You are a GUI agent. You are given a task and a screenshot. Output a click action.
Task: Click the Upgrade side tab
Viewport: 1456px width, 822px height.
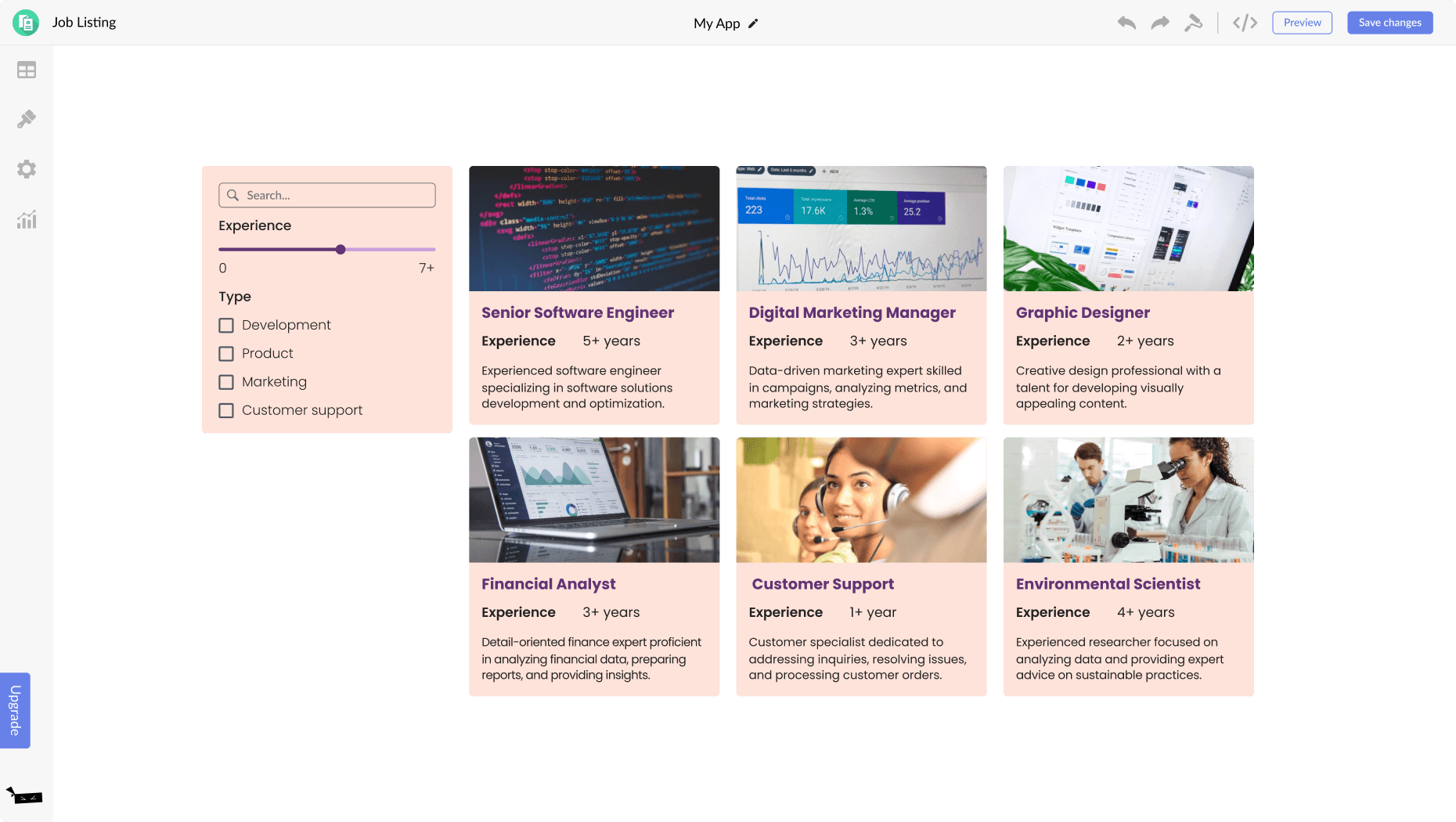[x=15, y=710]
